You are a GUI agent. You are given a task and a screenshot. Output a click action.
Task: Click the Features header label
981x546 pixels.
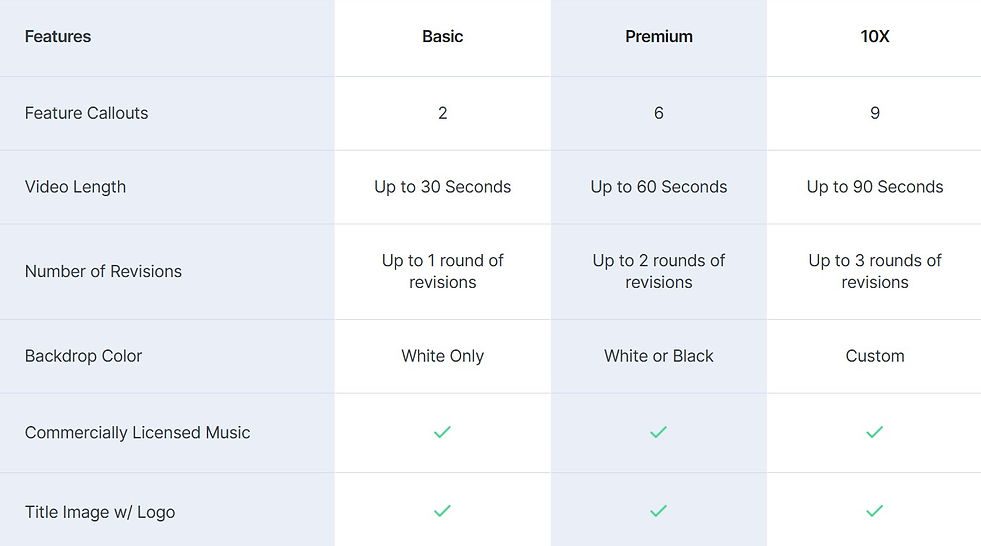58,37
